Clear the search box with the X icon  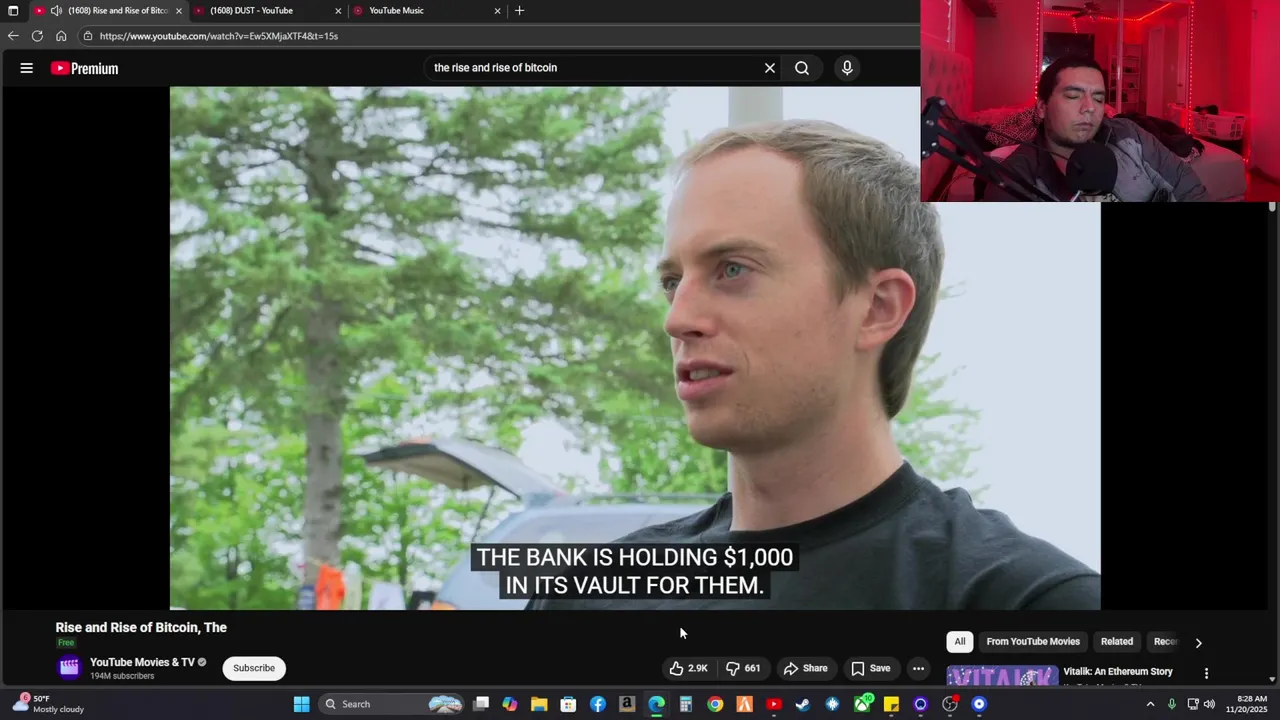pos(770,68)
